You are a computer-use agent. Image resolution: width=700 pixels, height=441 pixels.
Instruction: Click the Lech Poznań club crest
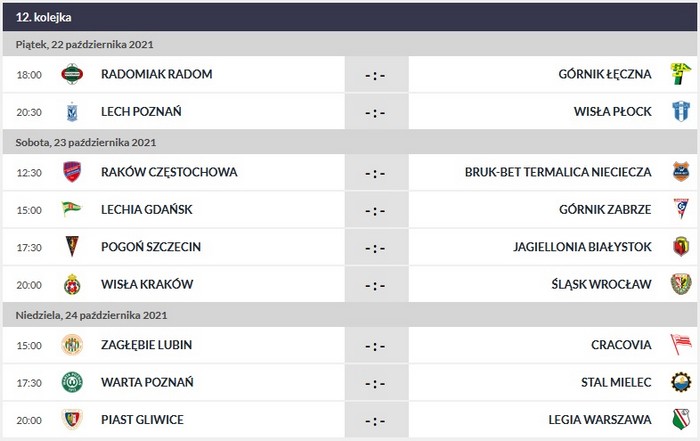(x=71, y=111)
